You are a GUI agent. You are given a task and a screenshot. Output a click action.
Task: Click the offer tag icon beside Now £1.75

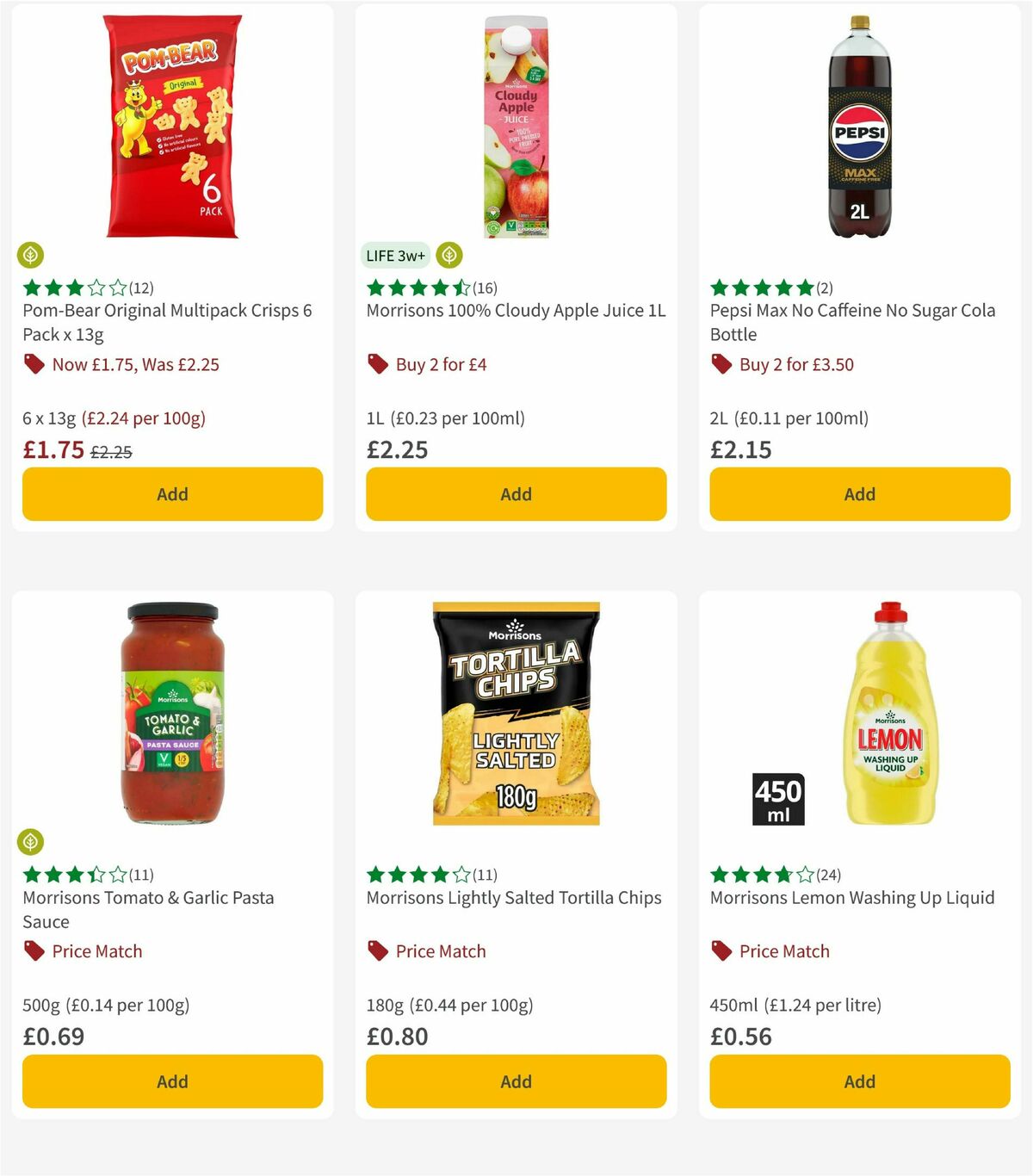[x=34, y=364]
